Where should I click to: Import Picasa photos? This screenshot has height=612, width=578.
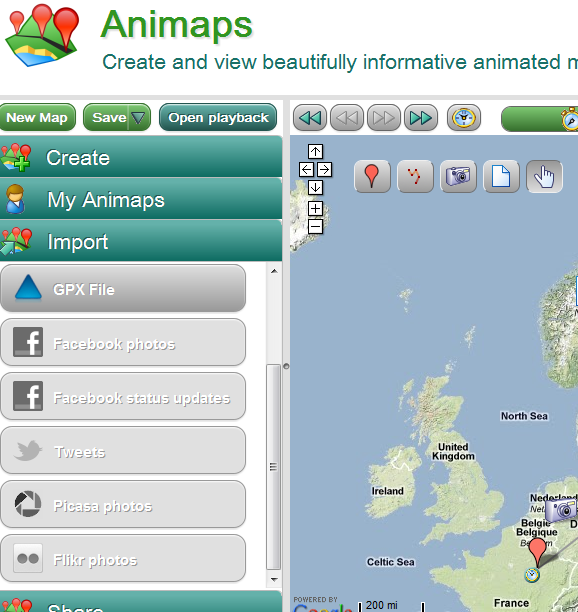point(123,504)
